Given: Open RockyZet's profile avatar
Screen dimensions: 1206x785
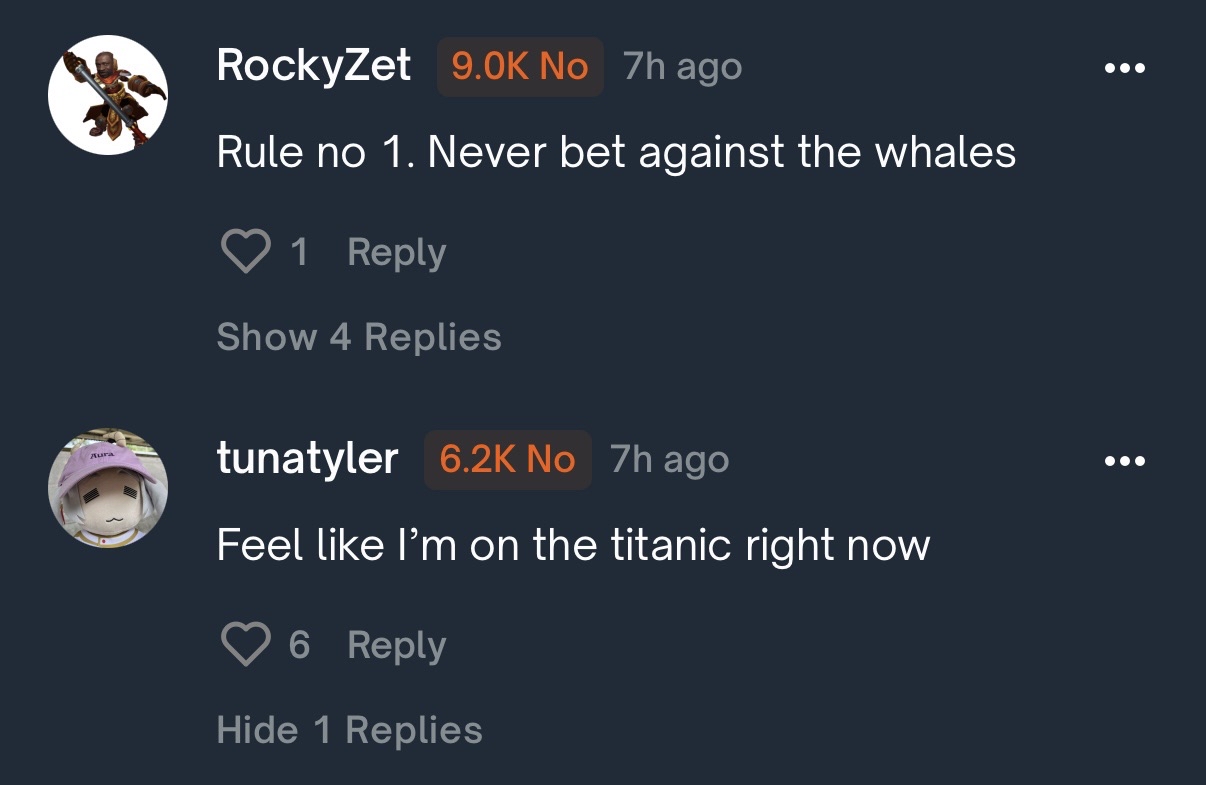Looking at the screenshot, I should [108, 95].
